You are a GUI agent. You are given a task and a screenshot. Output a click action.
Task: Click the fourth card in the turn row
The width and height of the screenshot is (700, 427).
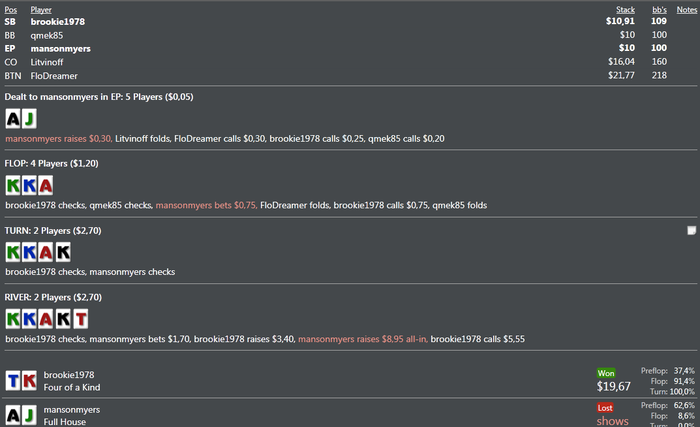(x=63, y=252)
